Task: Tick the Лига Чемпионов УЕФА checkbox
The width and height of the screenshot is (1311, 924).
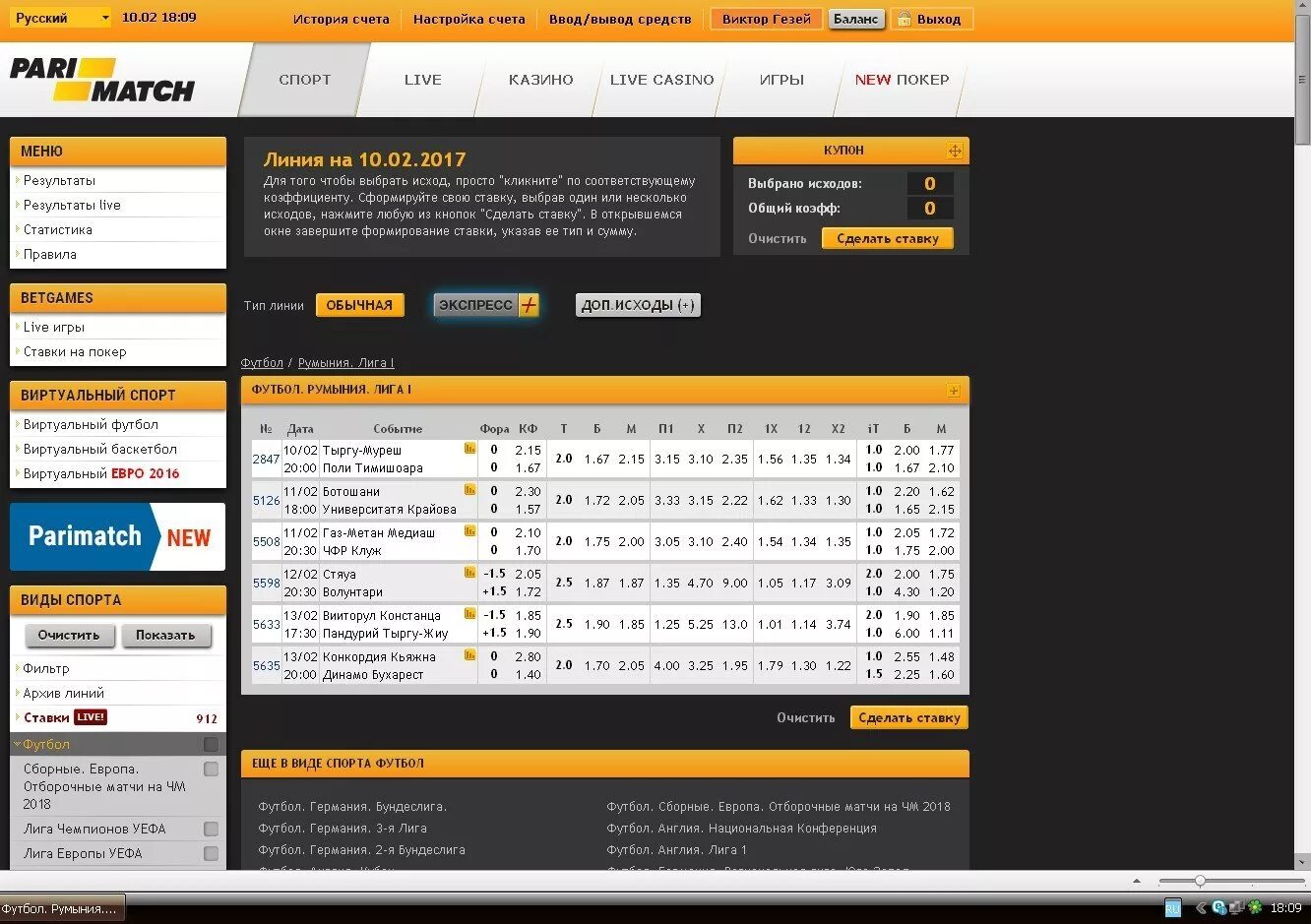Action: (x=211, y=829)
